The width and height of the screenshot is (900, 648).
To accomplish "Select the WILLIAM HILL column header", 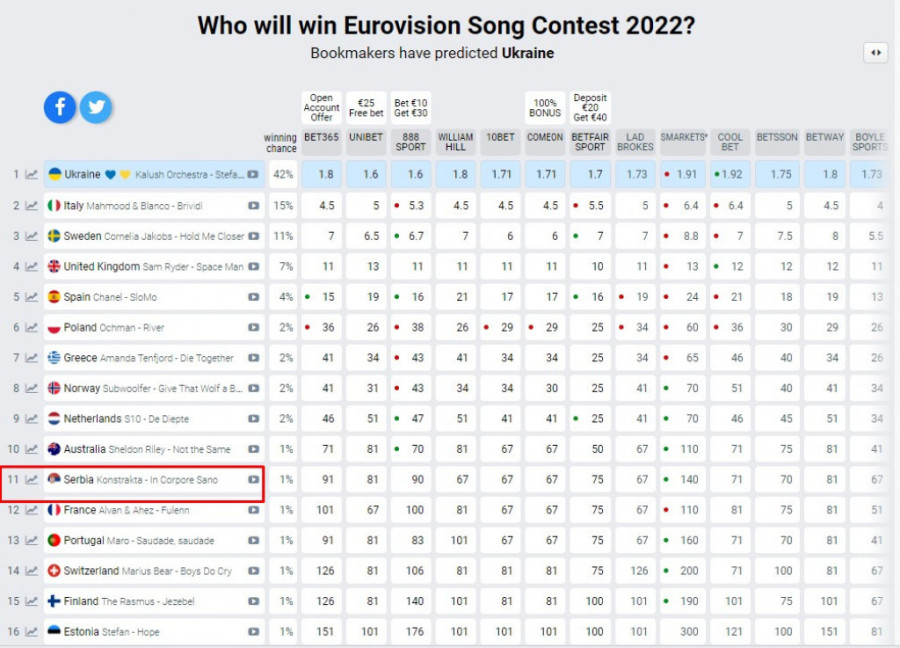I will tap(455, 141).
